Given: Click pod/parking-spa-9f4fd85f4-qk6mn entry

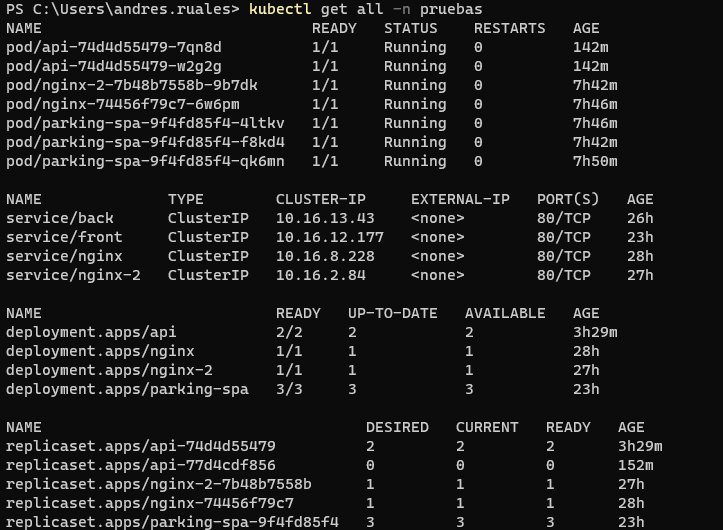Looking at the screenshot, I should click(145, 161).
